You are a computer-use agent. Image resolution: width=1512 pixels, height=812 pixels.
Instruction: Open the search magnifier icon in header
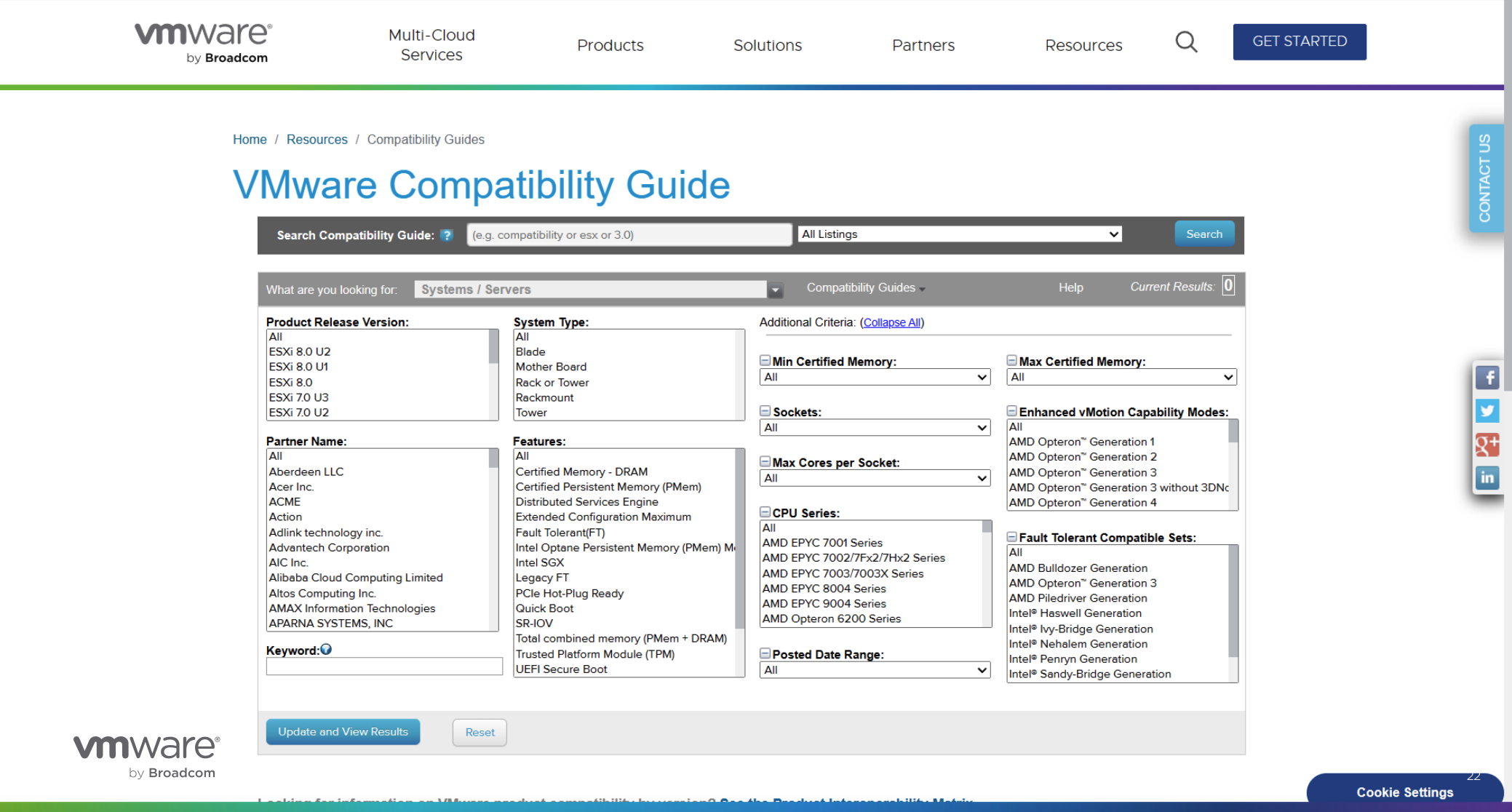tap(1186, 42)
